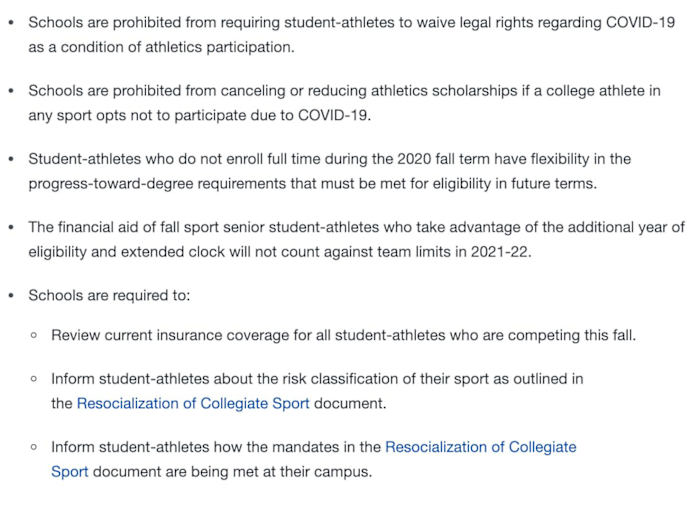Click the sentence about waiving legal rights
Image resolution: width=700 pixels, height=509 pixels.
tap(350, 22)
